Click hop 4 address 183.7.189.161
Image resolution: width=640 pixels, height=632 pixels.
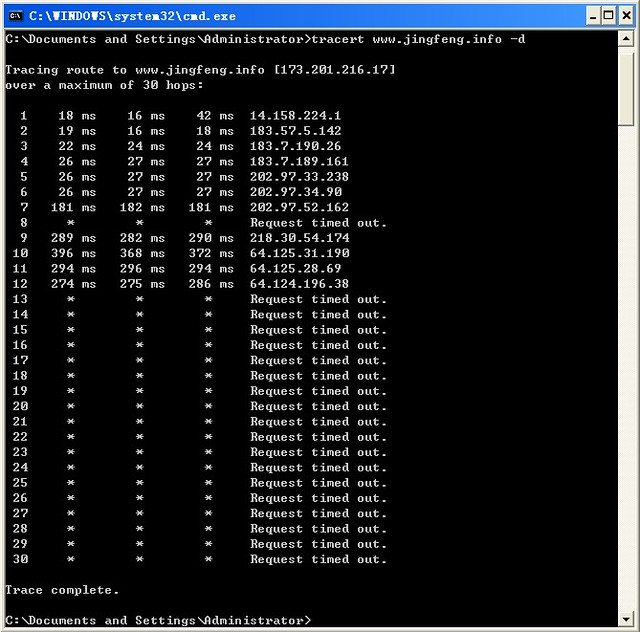299,162
